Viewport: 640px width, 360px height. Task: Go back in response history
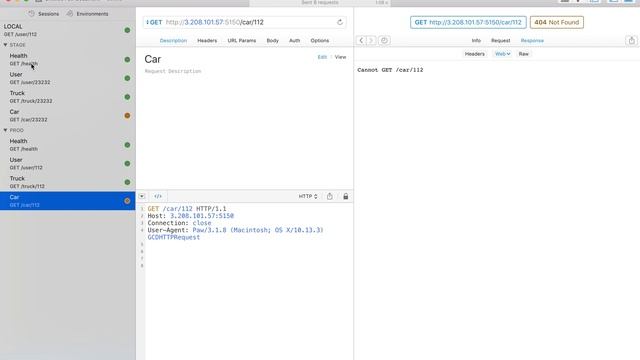[x=361, y=40]
